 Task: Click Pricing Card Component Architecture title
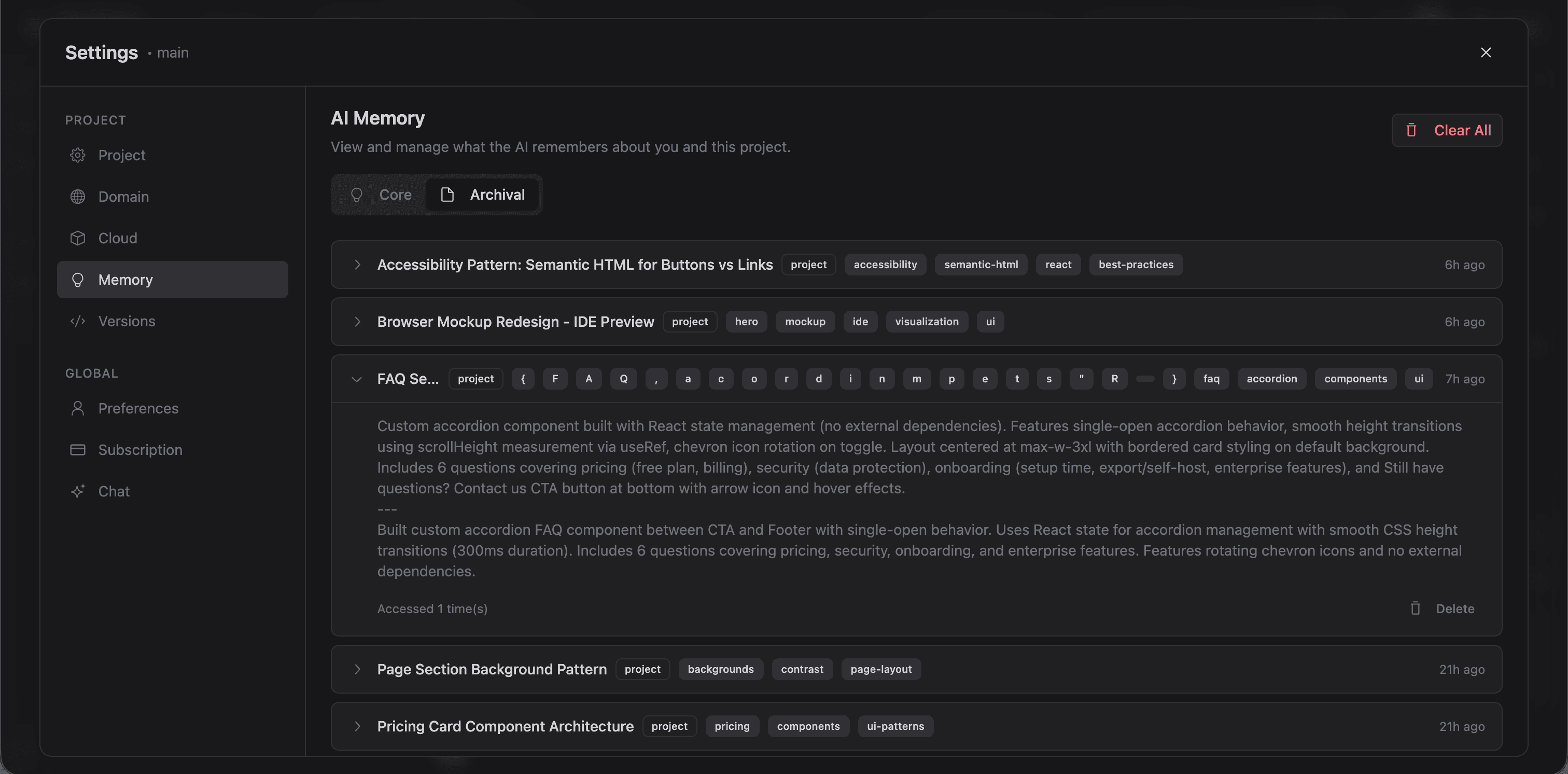coord(505,726)
